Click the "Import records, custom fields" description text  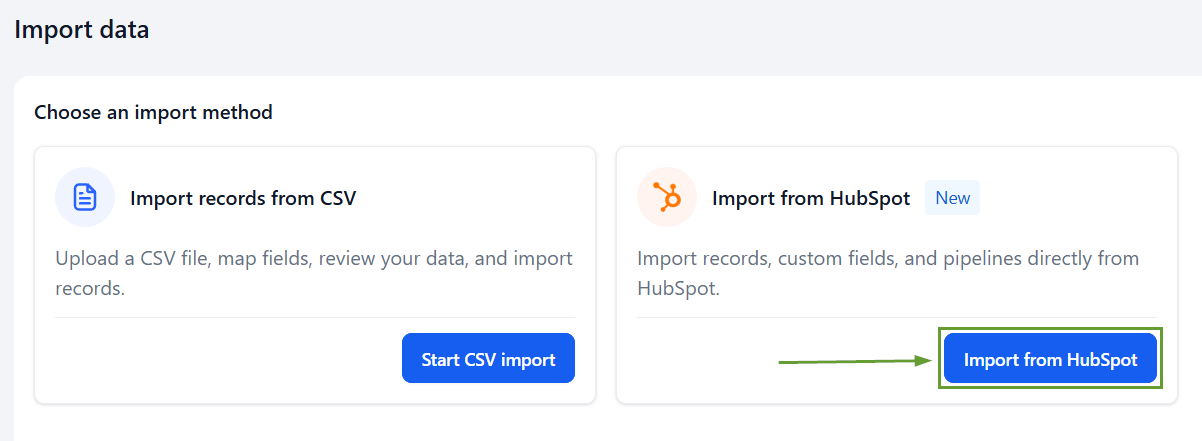pyautogui.click(x=888, y=273)
